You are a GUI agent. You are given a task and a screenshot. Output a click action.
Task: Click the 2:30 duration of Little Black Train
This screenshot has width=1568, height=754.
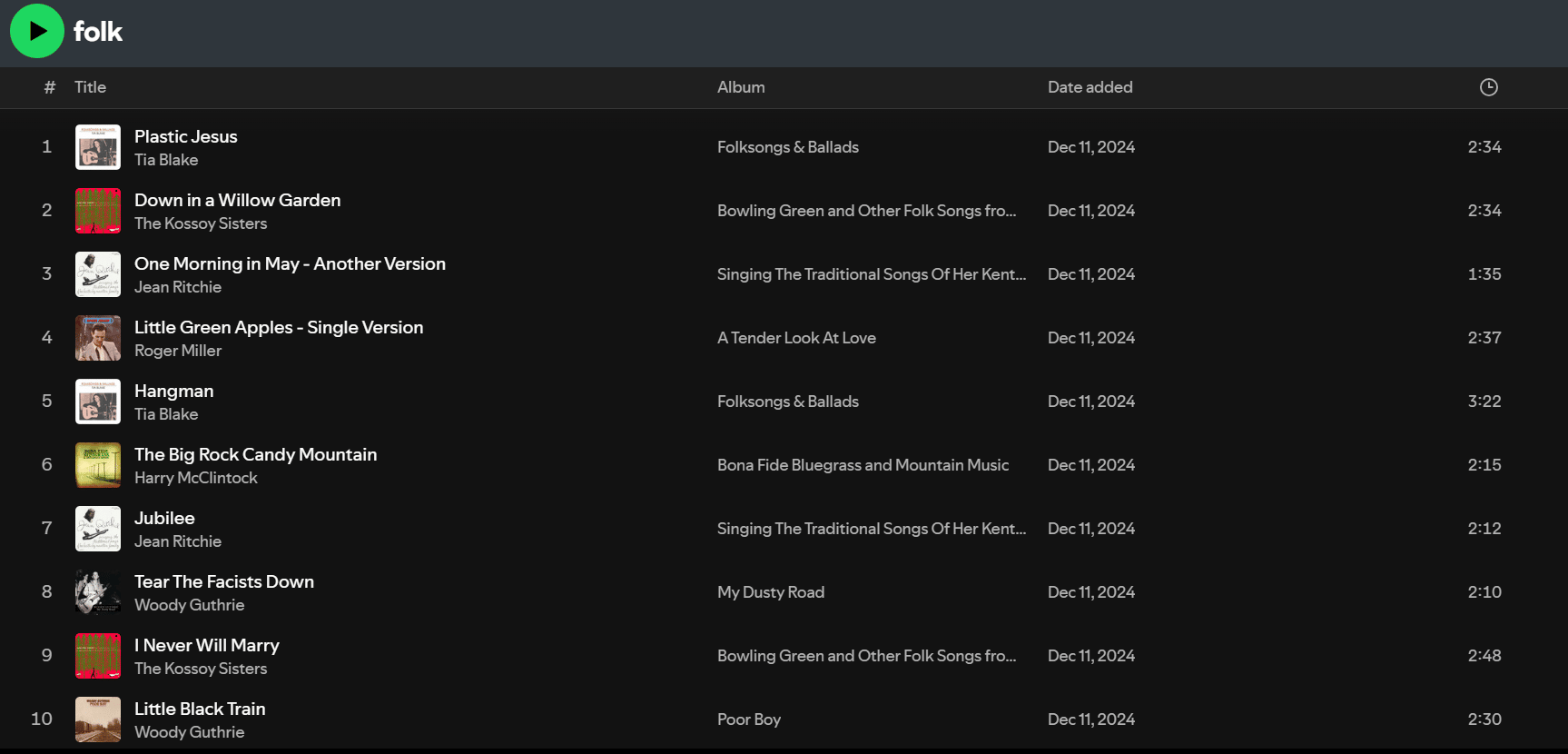click(x=1484, y=719)
